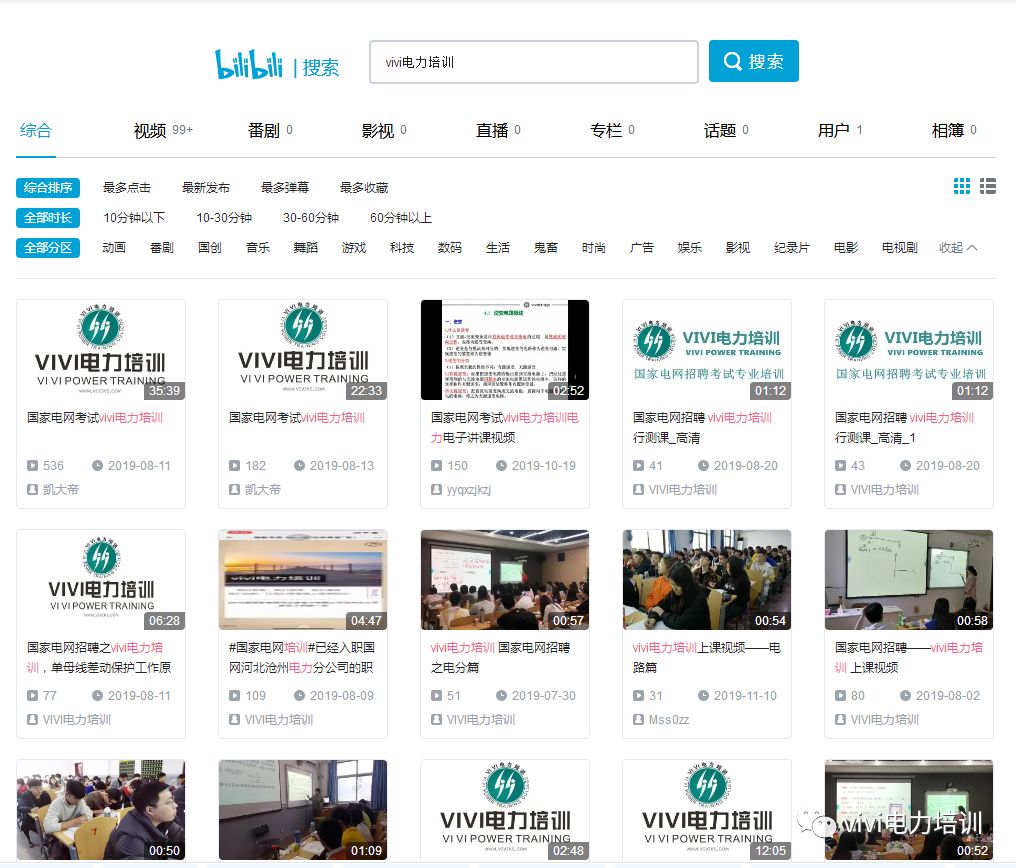The width and height of the screenshot is (1016, 868).
Task: Switch to list view layout icon
Action: pos(987,187)
